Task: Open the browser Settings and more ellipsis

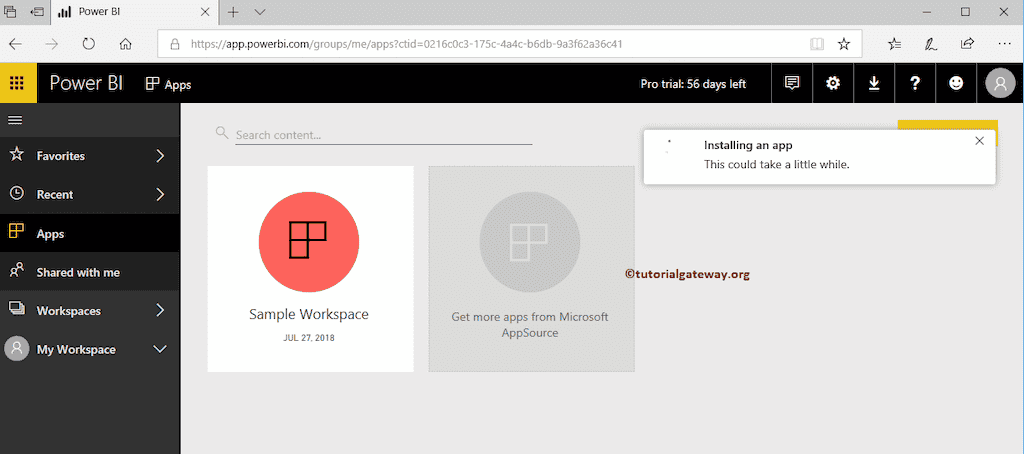Action: tap(1004, 44)
